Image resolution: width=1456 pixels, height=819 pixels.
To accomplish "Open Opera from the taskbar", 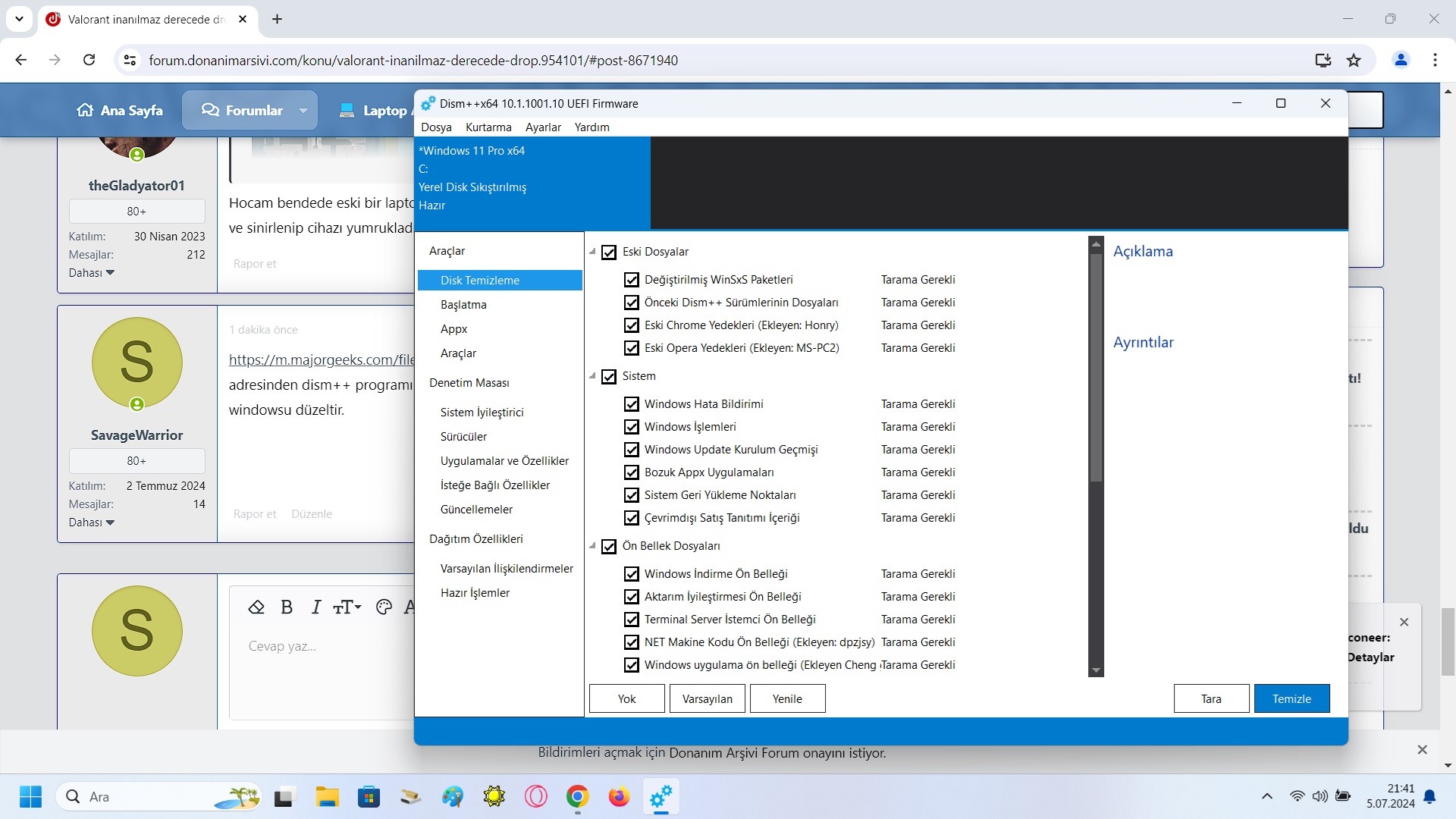I will click(535, 797).
